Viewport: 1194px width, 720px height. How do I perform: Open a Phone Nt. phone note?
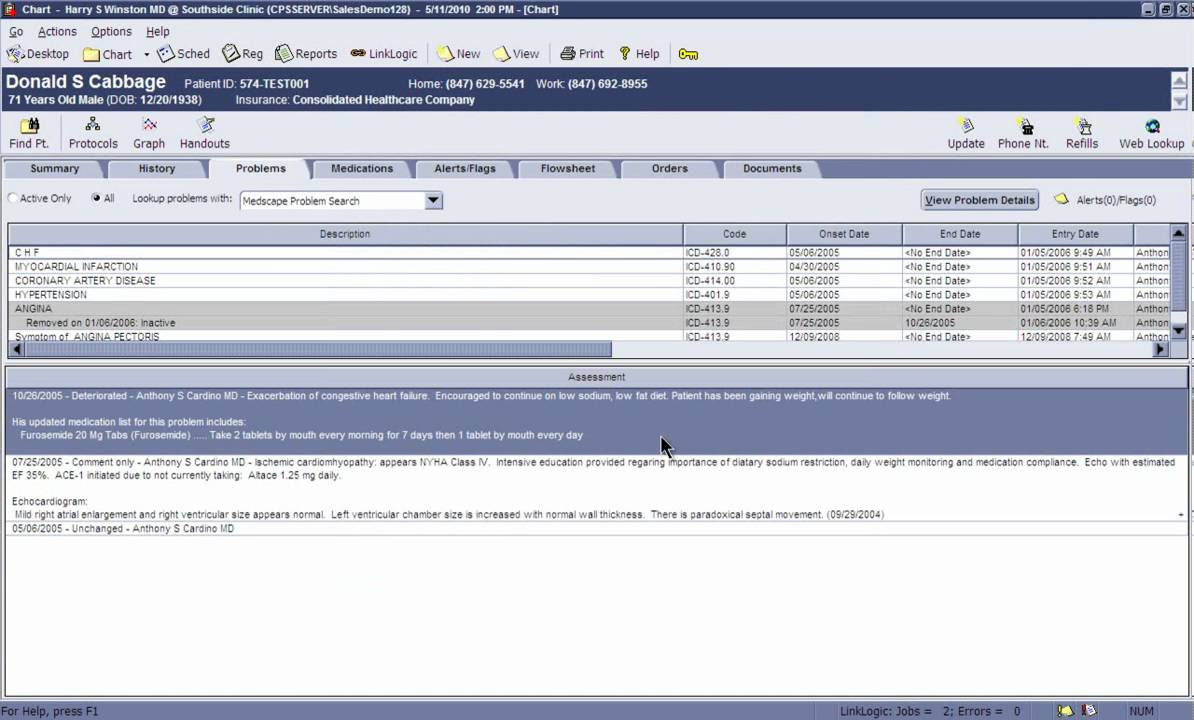[x=1023, y=133]
